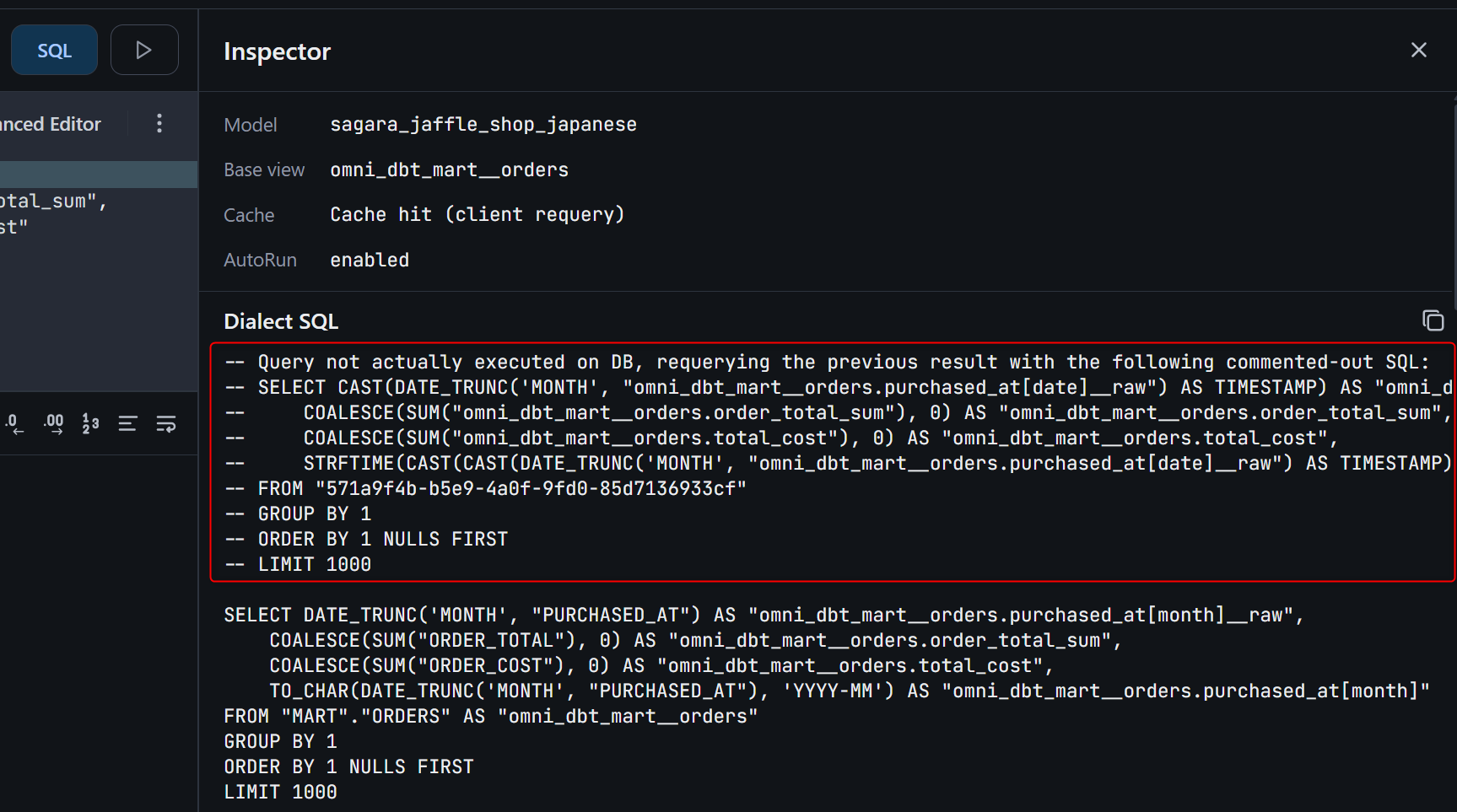Open the number format icon
Image resolution: width=1457 pixels, height=812 pixels.
click(x=90, y=423)
